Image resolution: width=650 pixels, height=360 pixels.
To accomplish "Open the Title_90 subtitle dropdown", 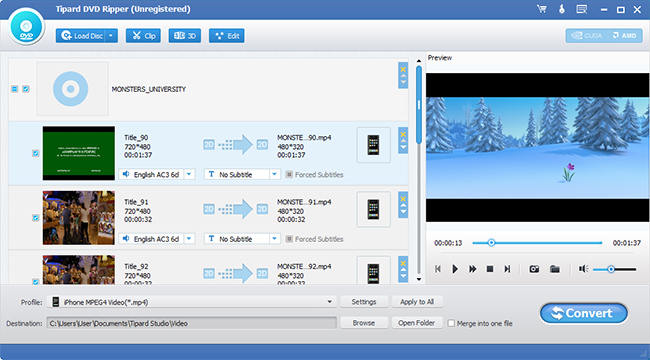I will (274, 175).
